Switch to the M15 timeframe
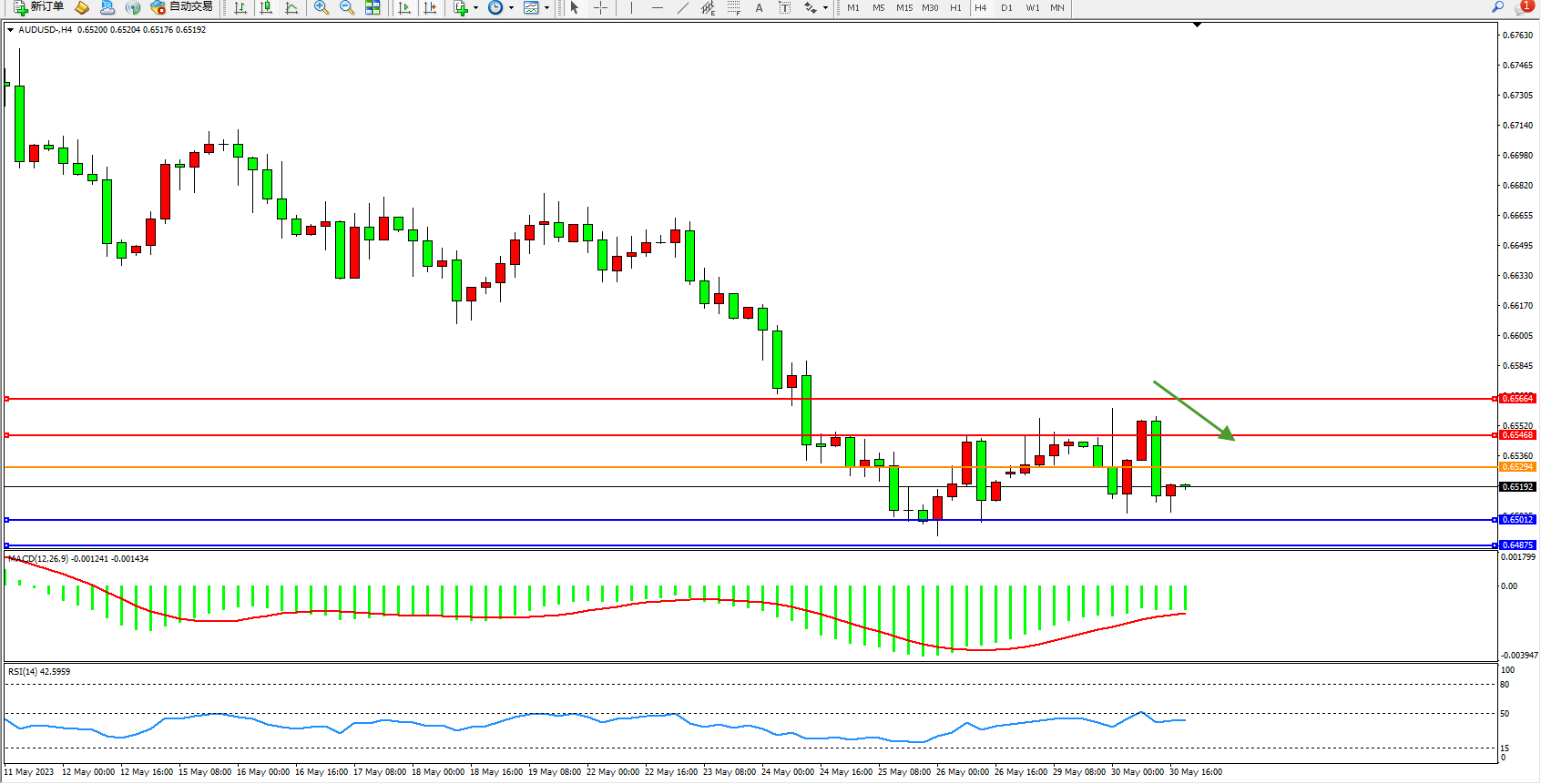This screenshot has width=1541, height=784. pos(903,7)
